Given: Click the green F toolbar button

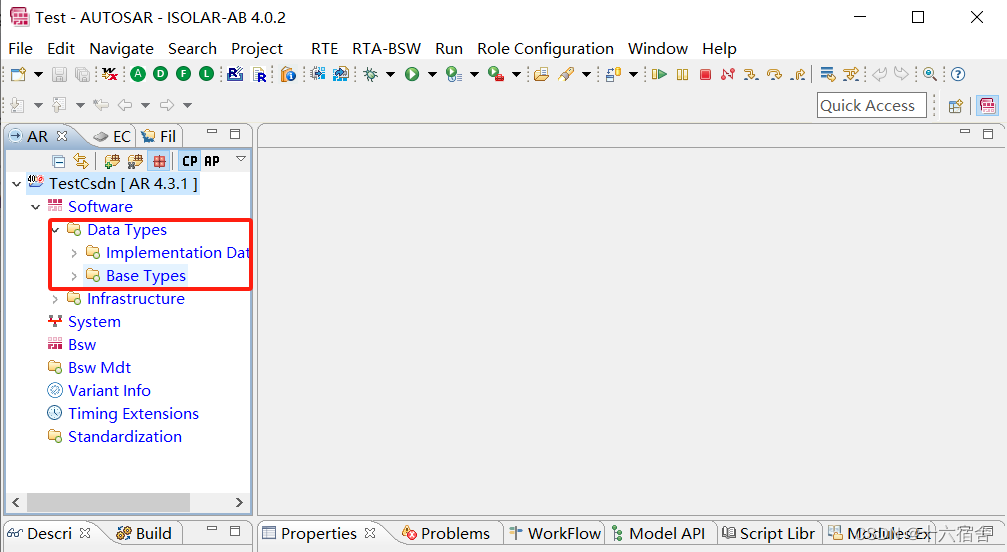Looking at the screenshot, I should (x=184, y=74).
